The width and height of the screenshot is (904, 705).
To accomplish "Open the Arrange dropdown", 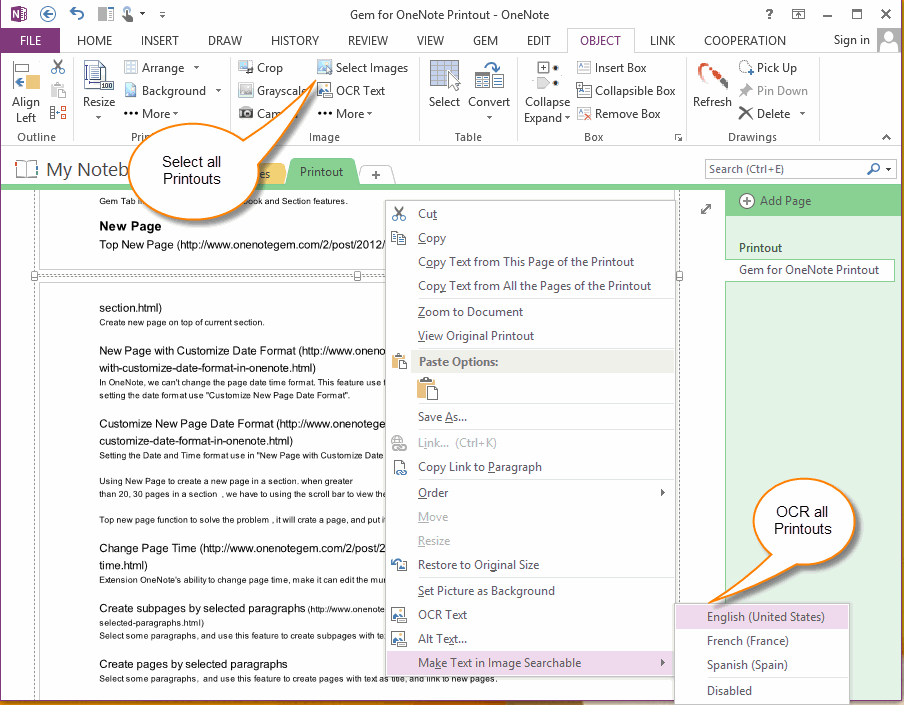I will click(197, 67).
